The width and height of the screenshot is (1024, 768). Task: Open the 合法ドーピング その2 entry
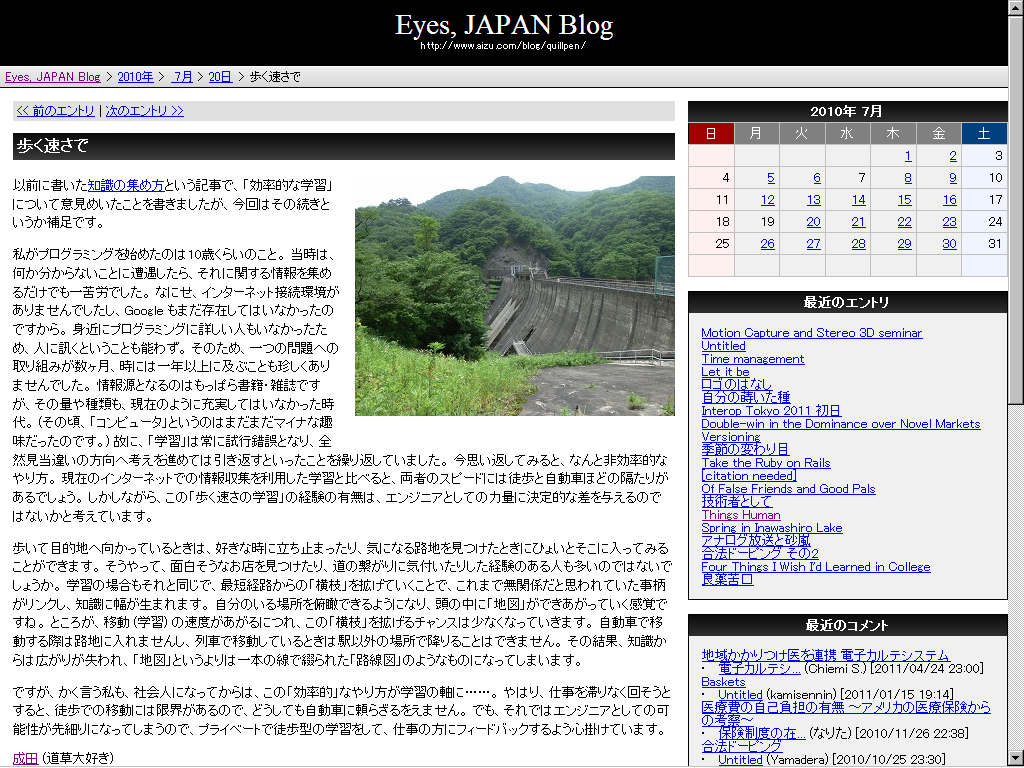(760, 554)
